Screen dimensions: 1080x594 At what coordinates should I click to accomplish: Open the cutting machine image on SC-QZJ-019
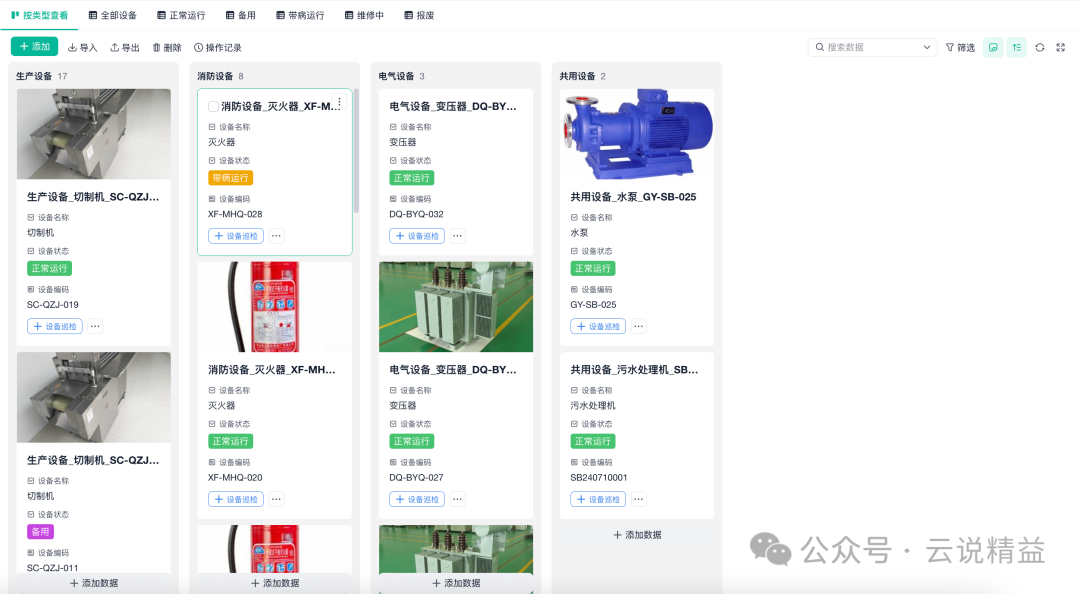[94, 134]
